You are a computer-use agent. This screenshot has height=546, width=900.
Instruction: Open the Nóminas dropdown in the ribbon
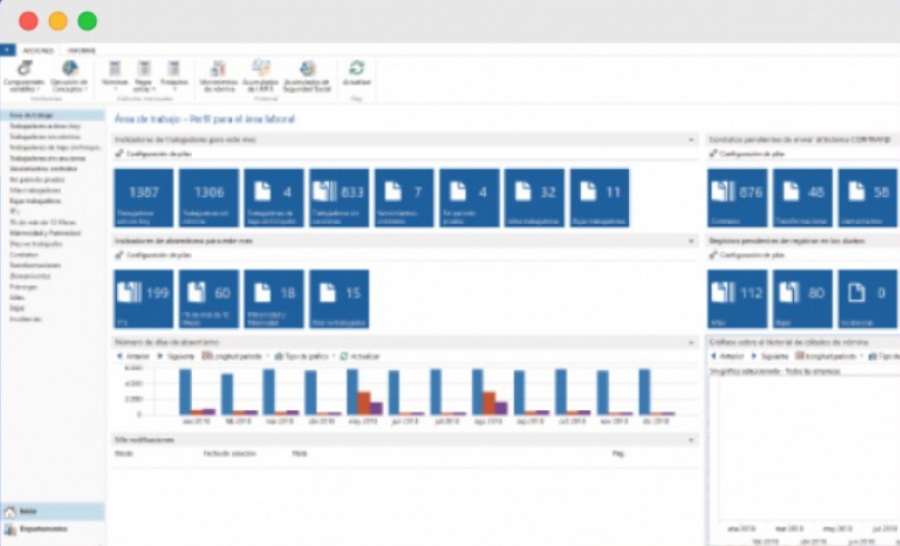tap(115, 74)
